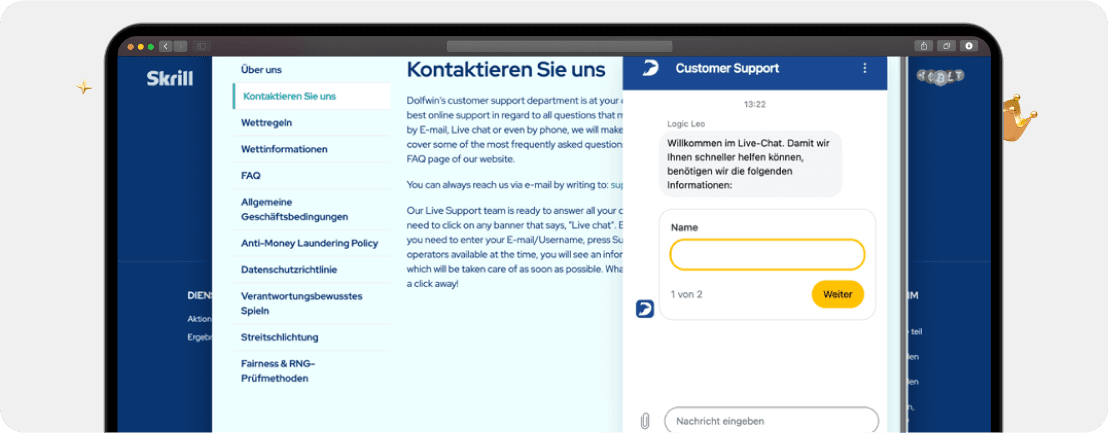Click the Name input field
This screenshot has height=433, width=1108.
(x=767, y=255)
